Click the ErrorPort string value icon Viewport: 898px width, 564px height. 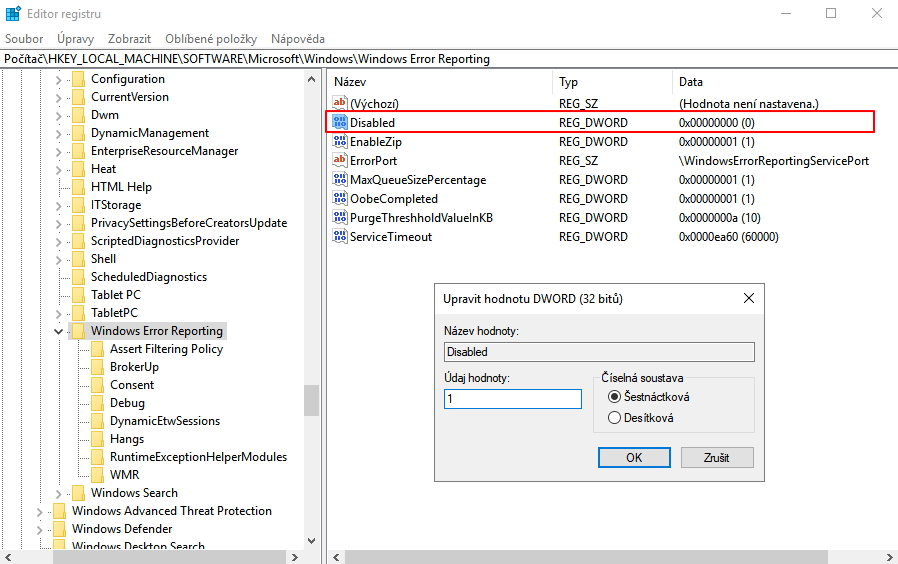(340, 160)
